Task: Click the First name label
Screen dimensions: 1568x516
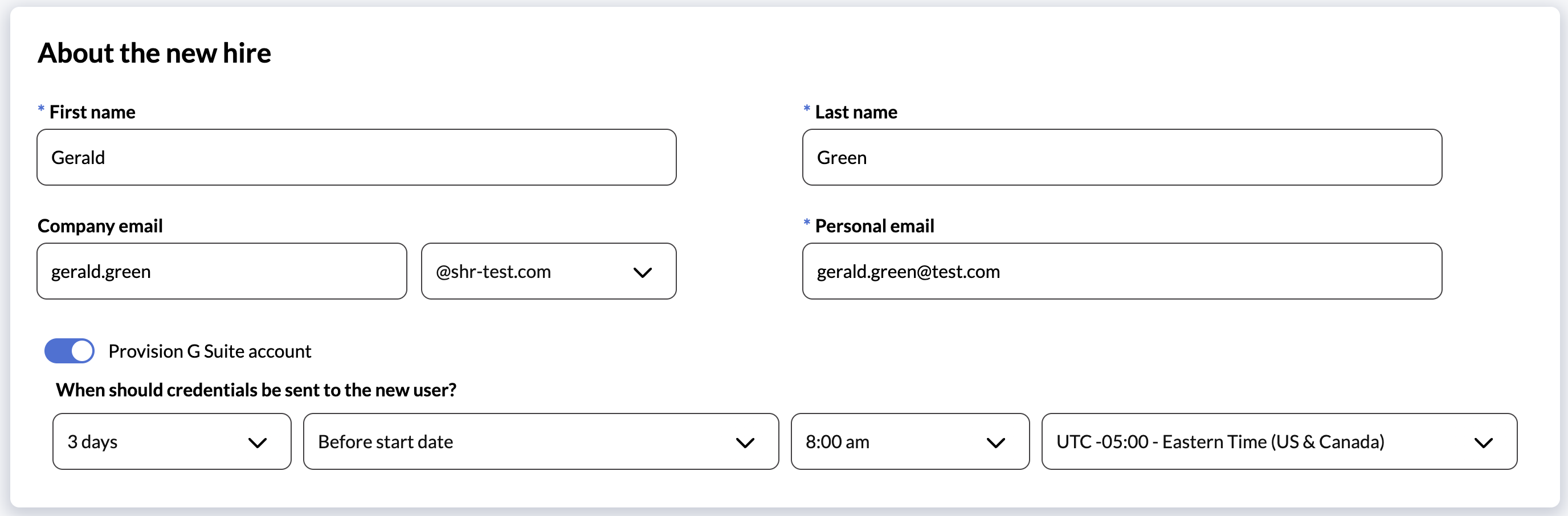Action: pyautogui.click(x=92, y=112)
